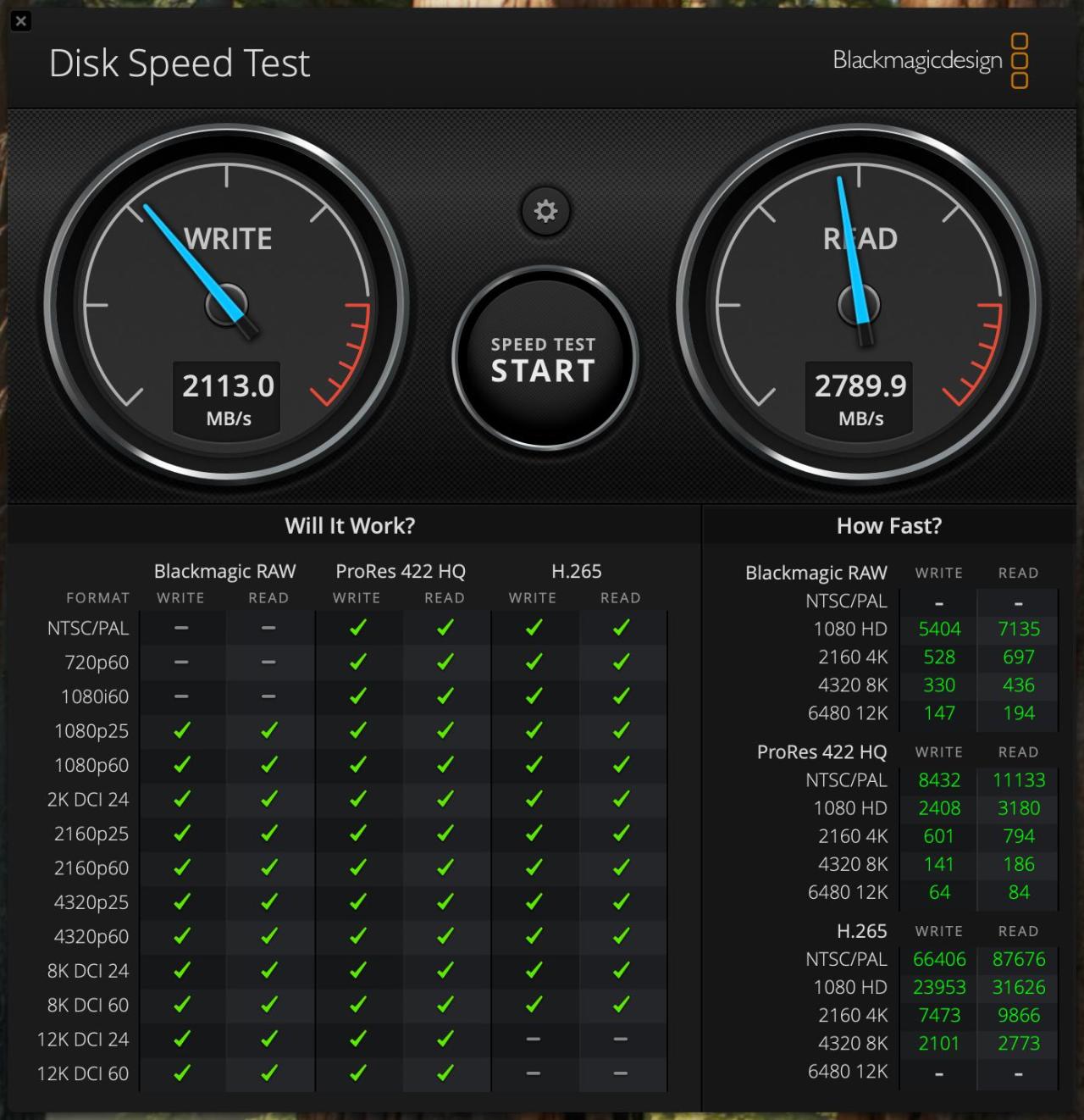
Task: Click NTSC/PAL Blackmagic RAW write dash
Action: 181,628
